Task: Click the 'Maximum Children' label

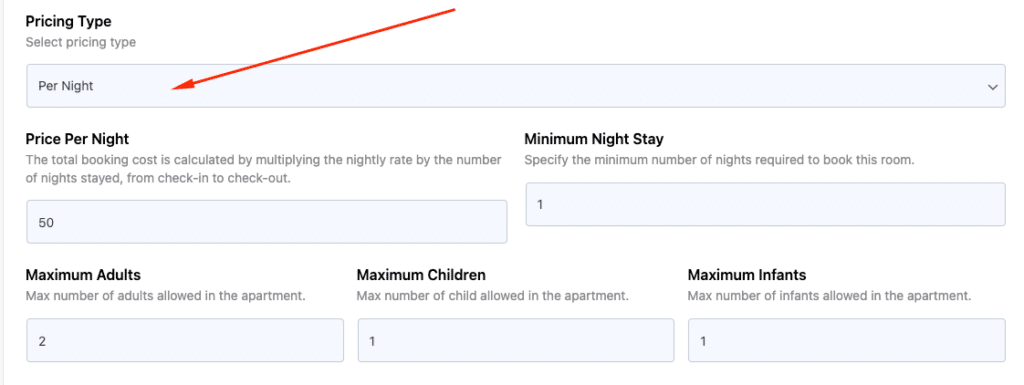Action: tap(421, 275)
